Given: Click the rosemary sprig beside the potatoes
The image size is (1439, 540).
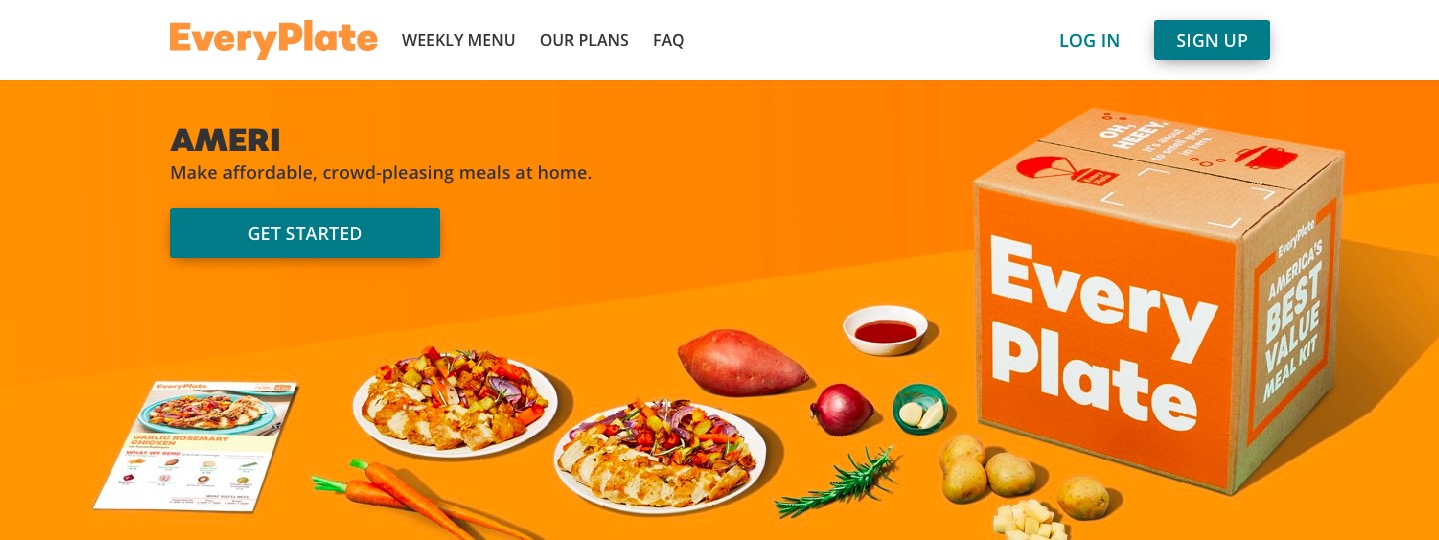Looking at the screenshot, I should 838,481.
